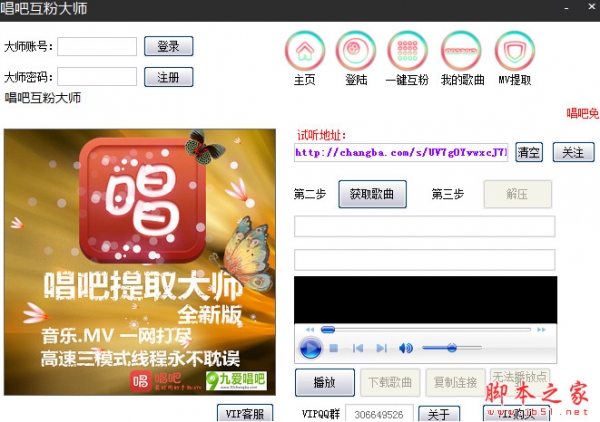Image resolution: width=600 pixels, height=422 pixels.
Task: Click the second empty result field
Action: [425, 260]
